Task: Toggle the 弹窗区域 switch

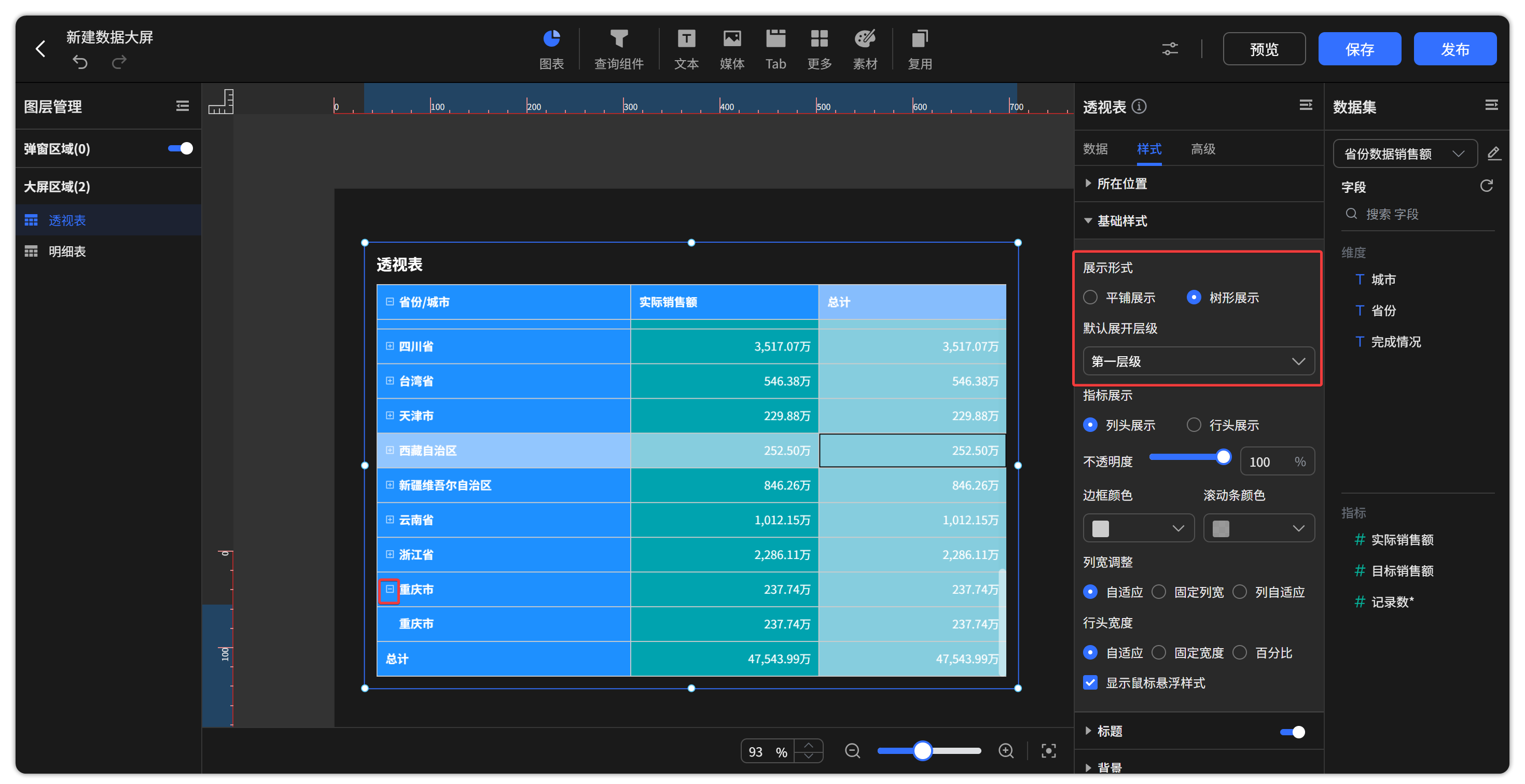Action: point(180,148)
